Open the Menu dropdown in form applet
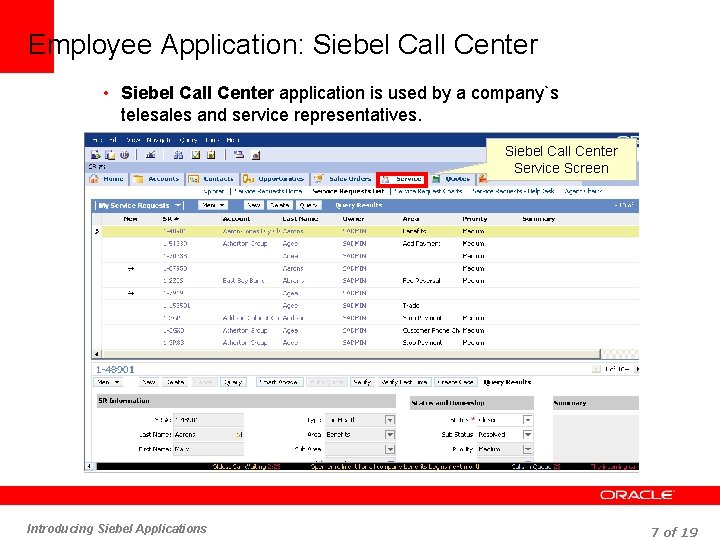 point(108,382)
